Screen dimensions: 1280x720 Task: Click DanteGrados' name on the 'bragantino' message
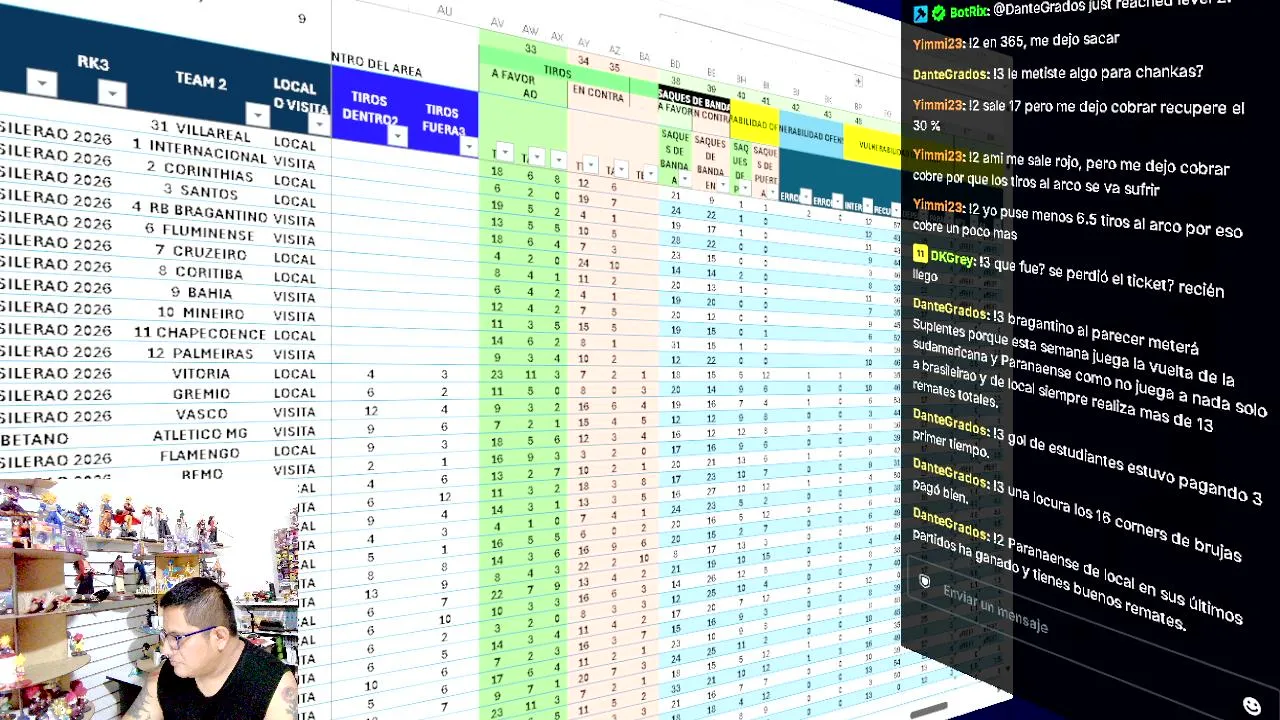(x=950, y=307)
